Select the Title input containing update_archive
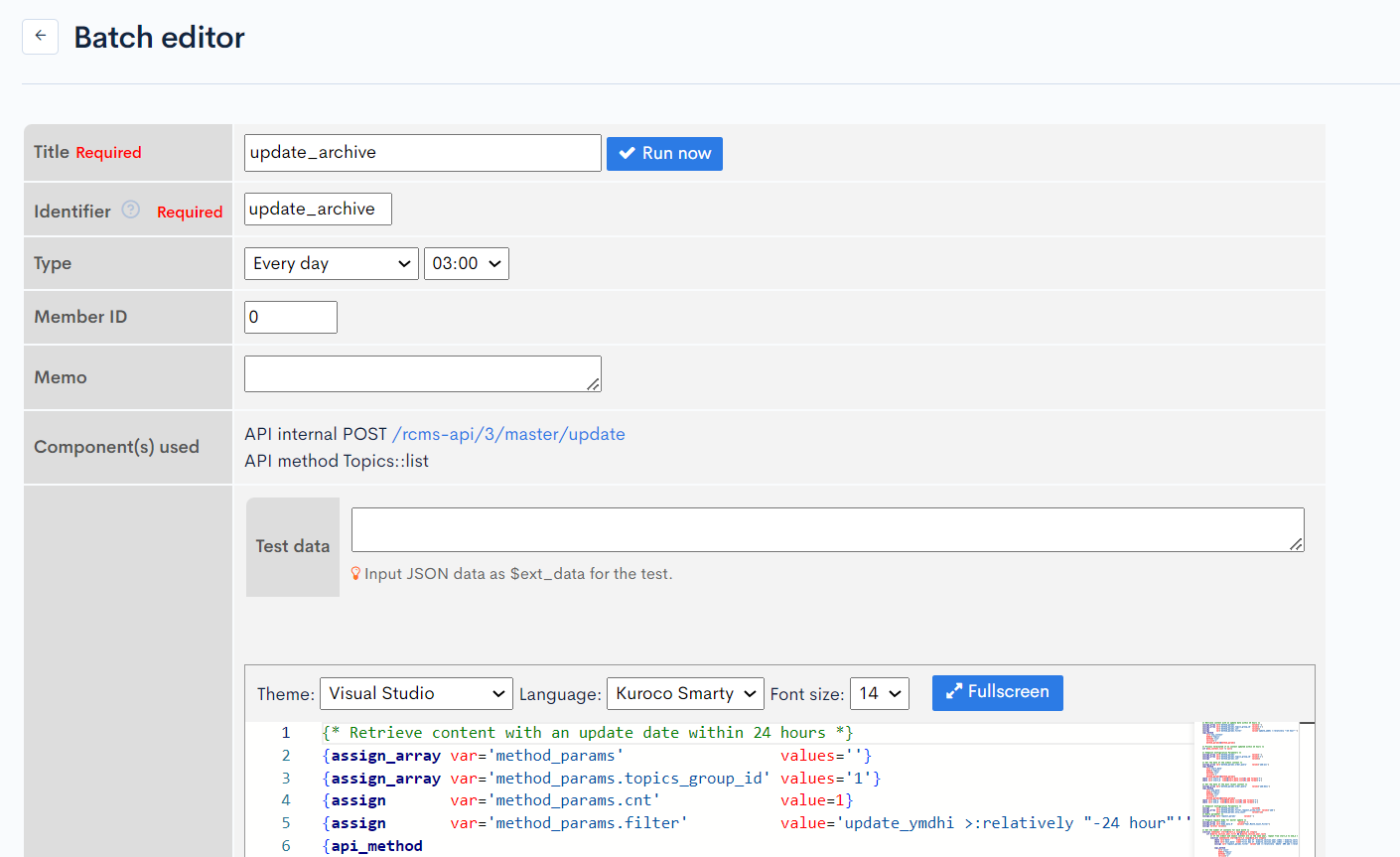 422,152
